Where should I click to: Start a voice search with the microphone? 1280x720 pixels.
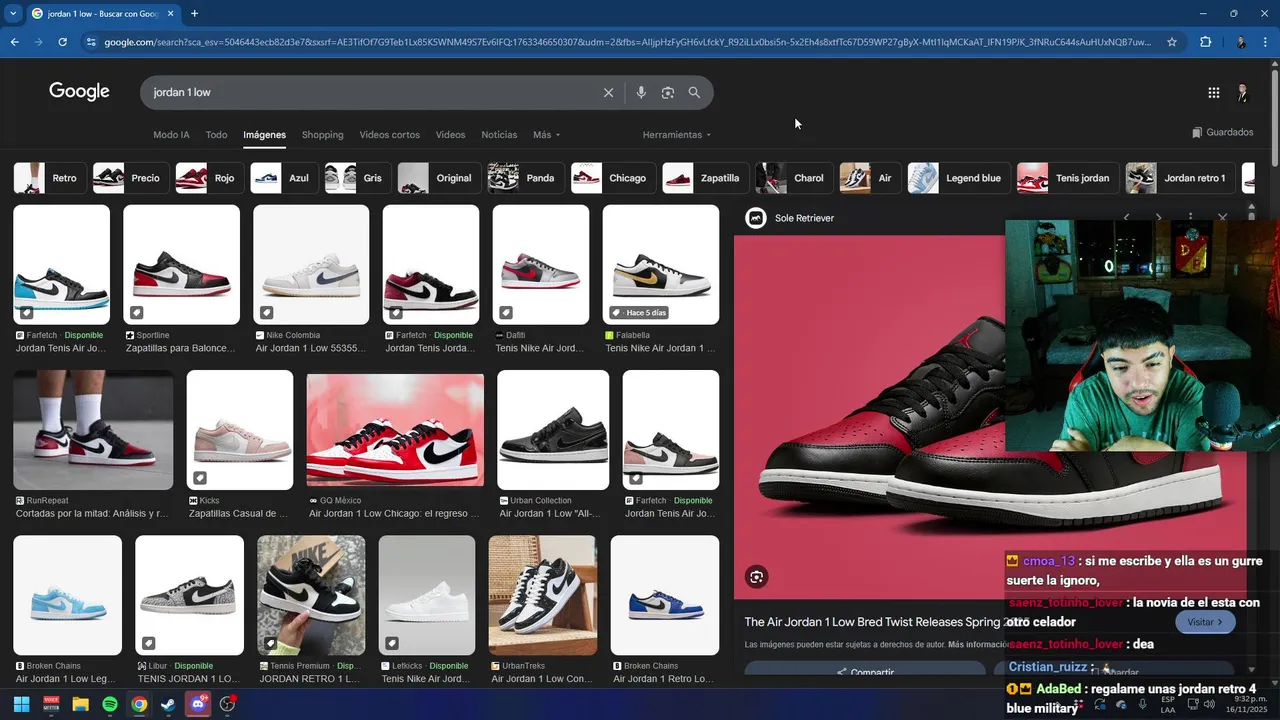pos(641,92)
